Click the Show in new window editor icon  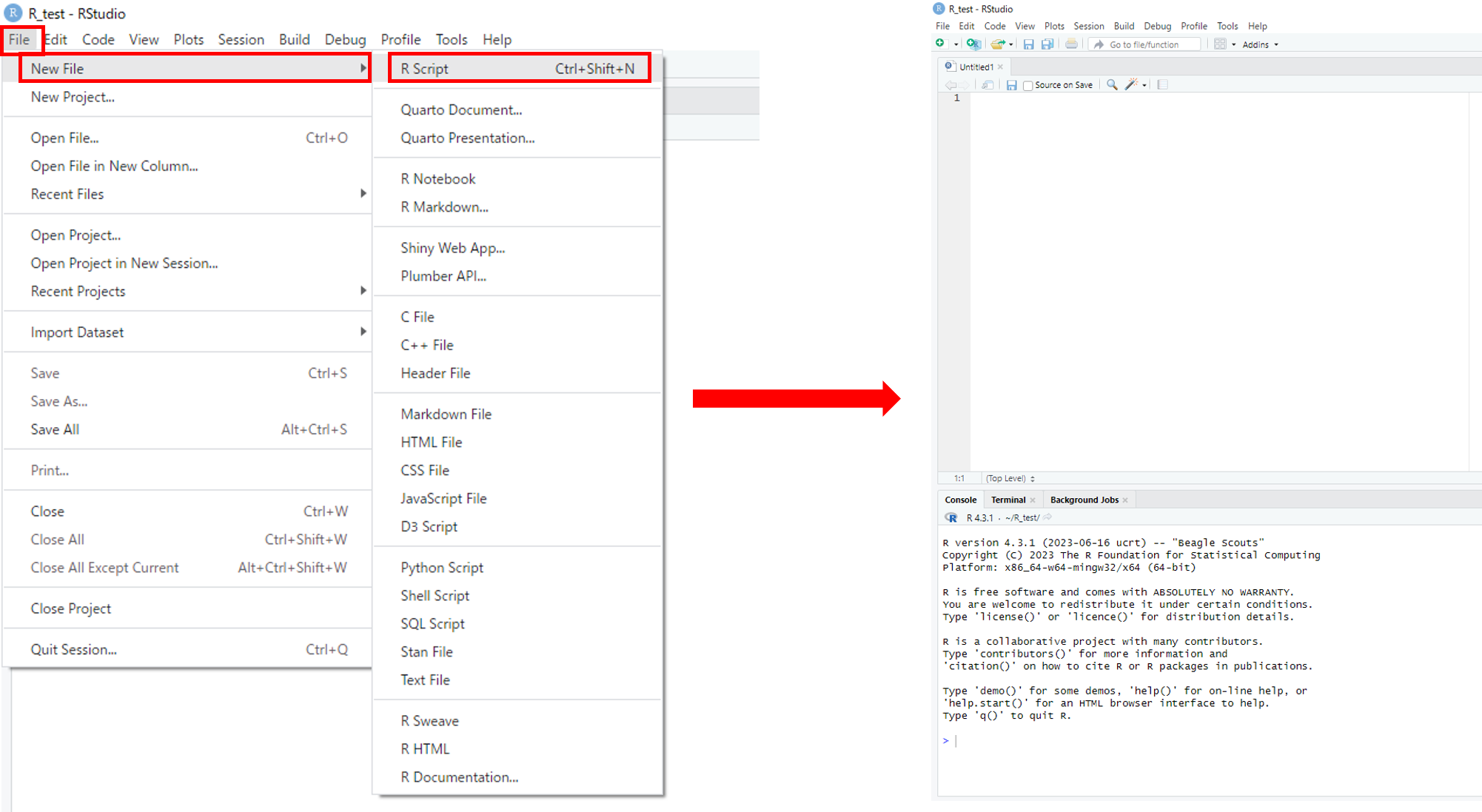[988, 85]
